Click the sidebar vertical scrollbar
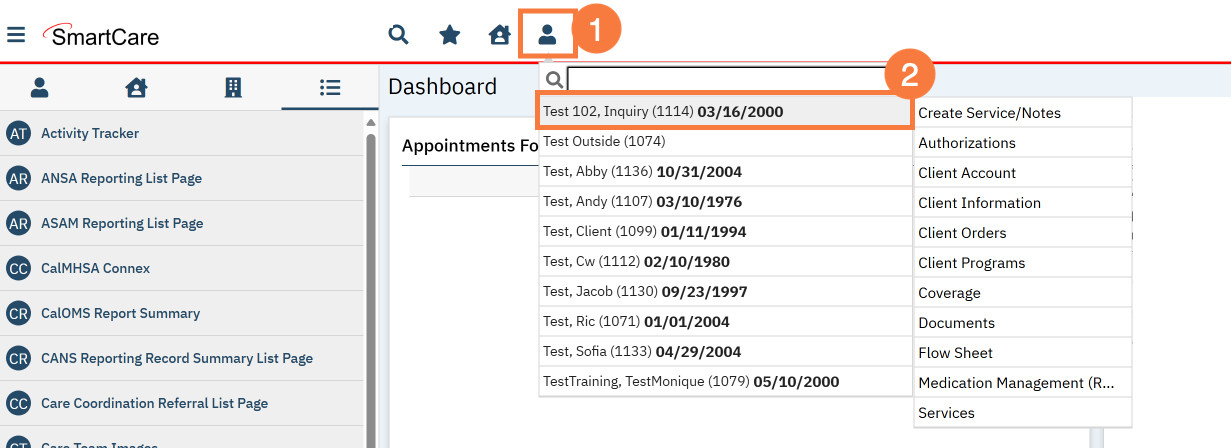 371,280
